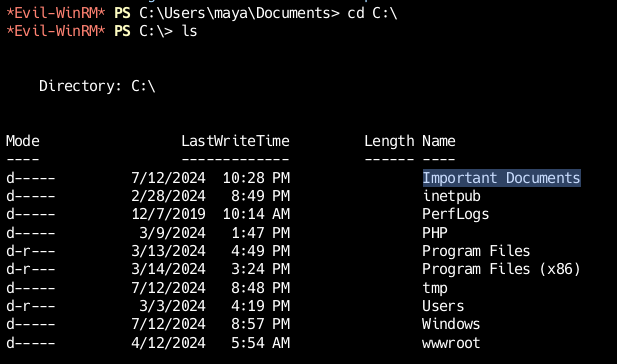Click the Length column header

[x=389, y=141]
